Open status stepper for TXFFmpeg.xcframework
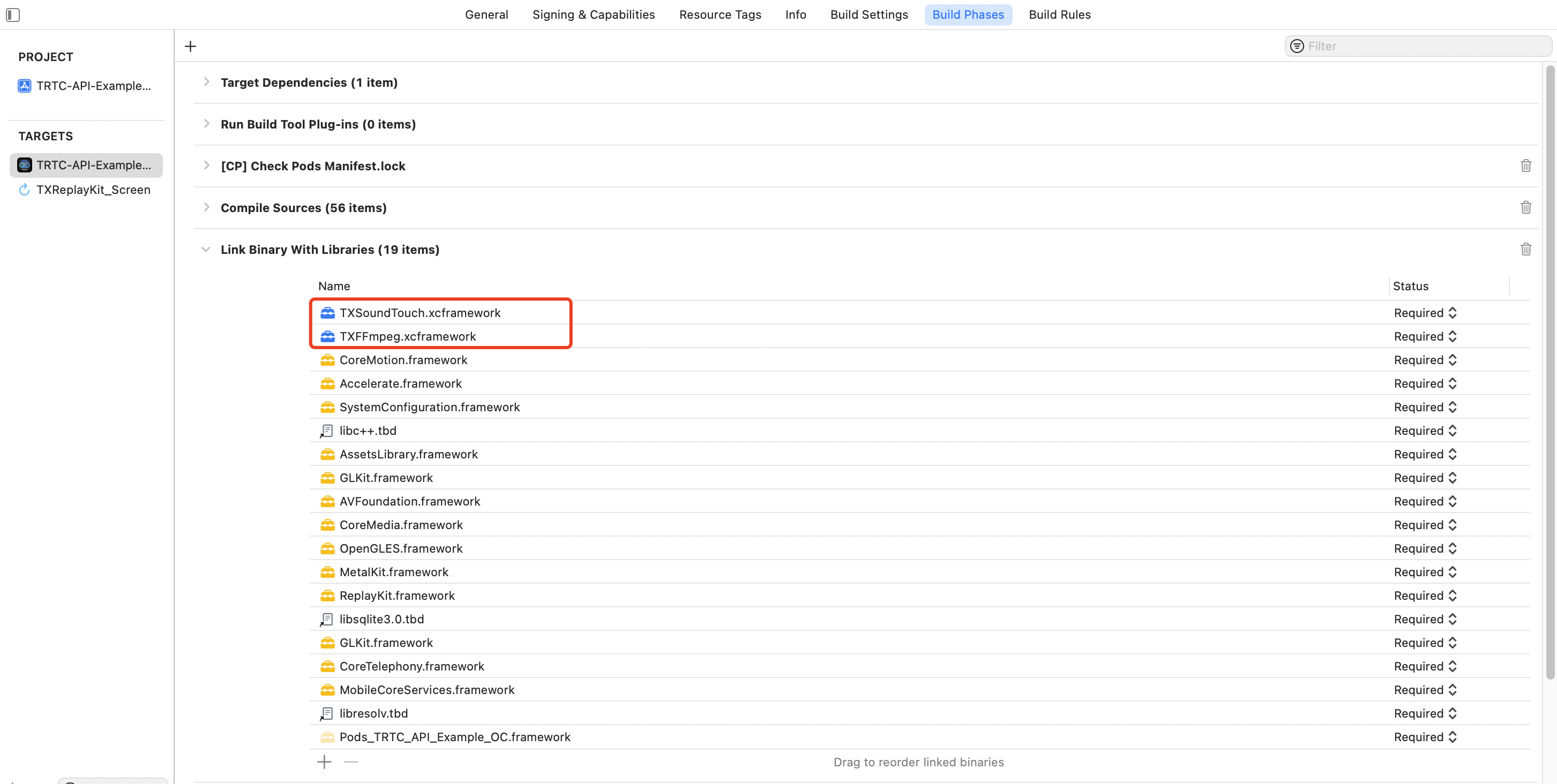The image size is (1557, 784). [1453, 336]
